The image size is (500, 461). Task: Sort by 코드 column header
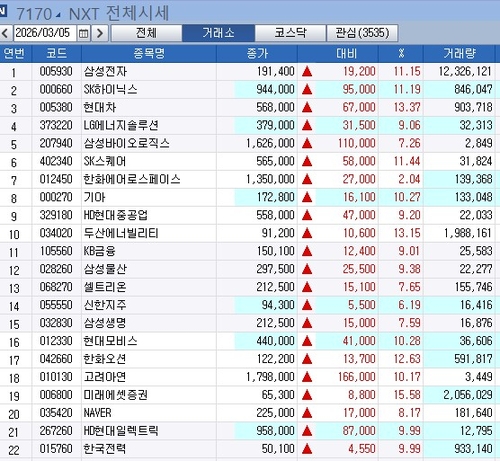coord(57,54)
